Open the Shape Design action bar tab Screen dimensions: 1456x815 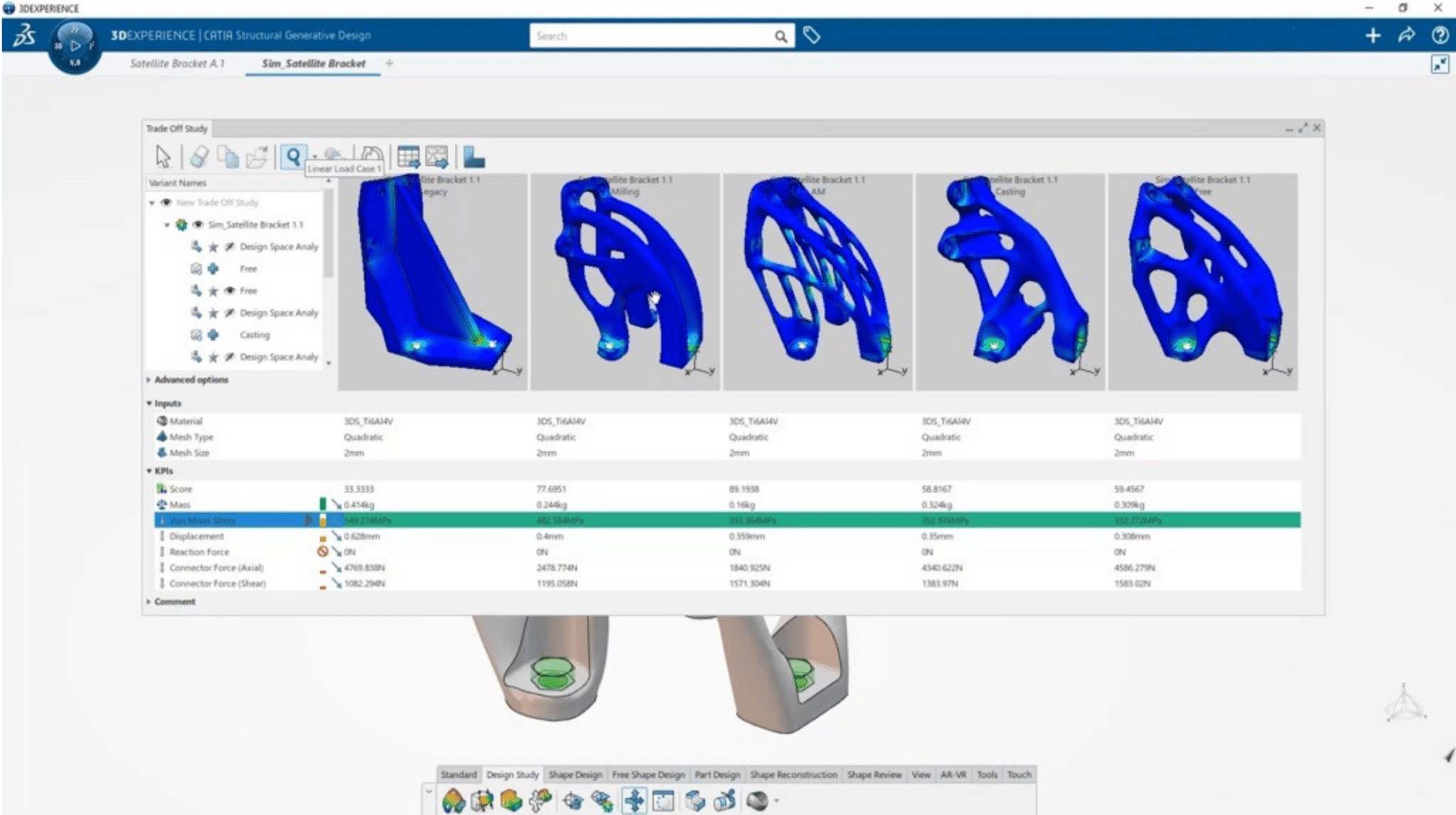pyautogui.click(x=575, y=774)
